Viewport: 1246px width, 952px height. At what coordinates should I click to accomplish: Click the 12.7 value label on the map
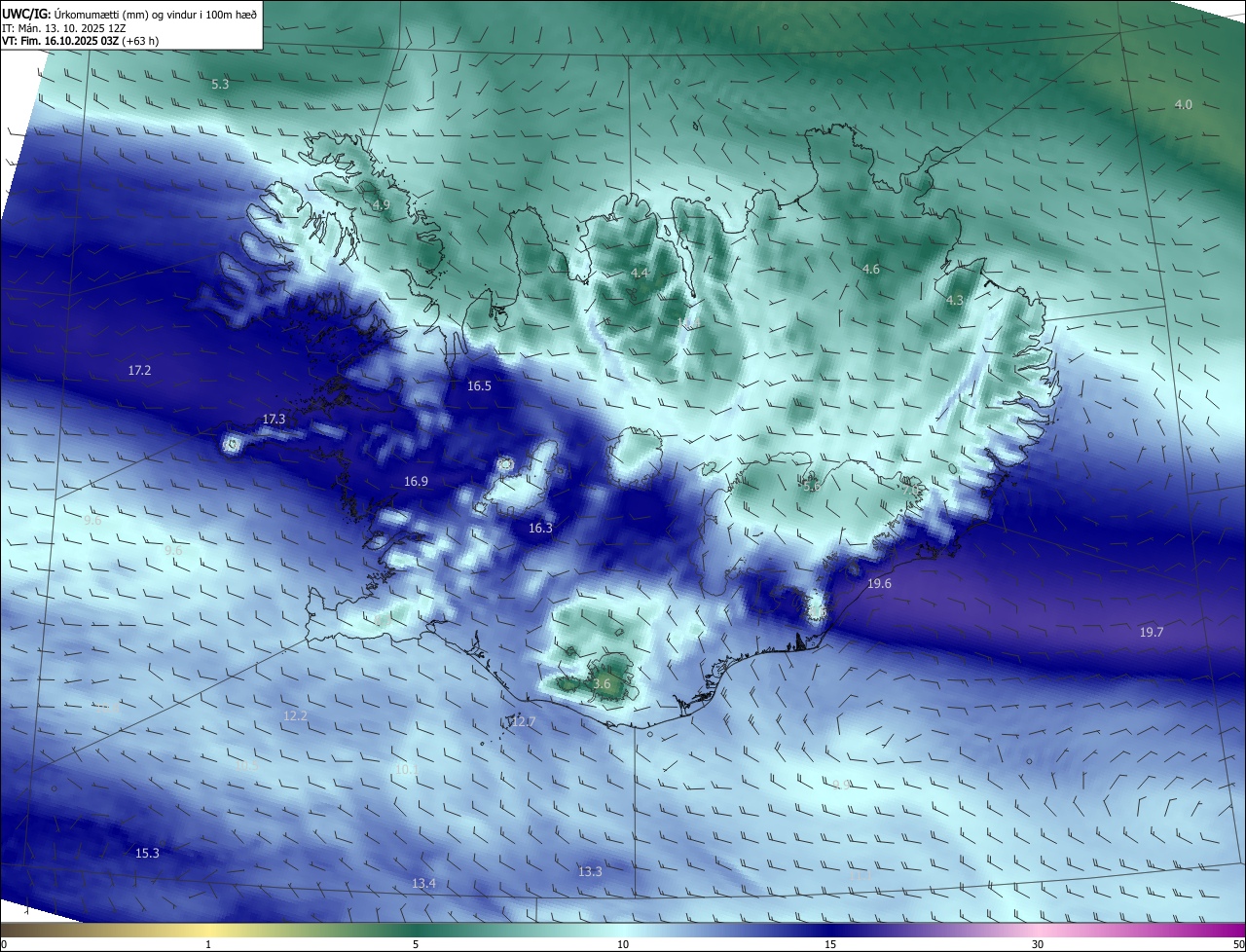(x=523, y=722)
